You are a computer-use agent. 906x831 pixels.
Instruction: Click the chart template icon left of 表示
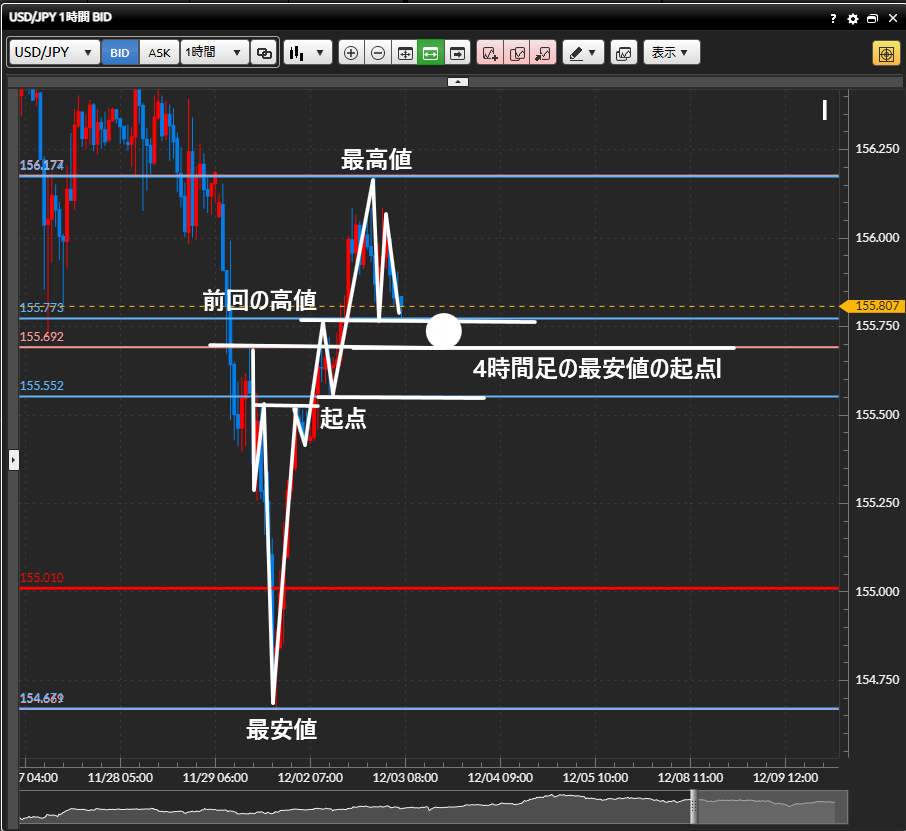pyautogui.click(x=623, y=53)
